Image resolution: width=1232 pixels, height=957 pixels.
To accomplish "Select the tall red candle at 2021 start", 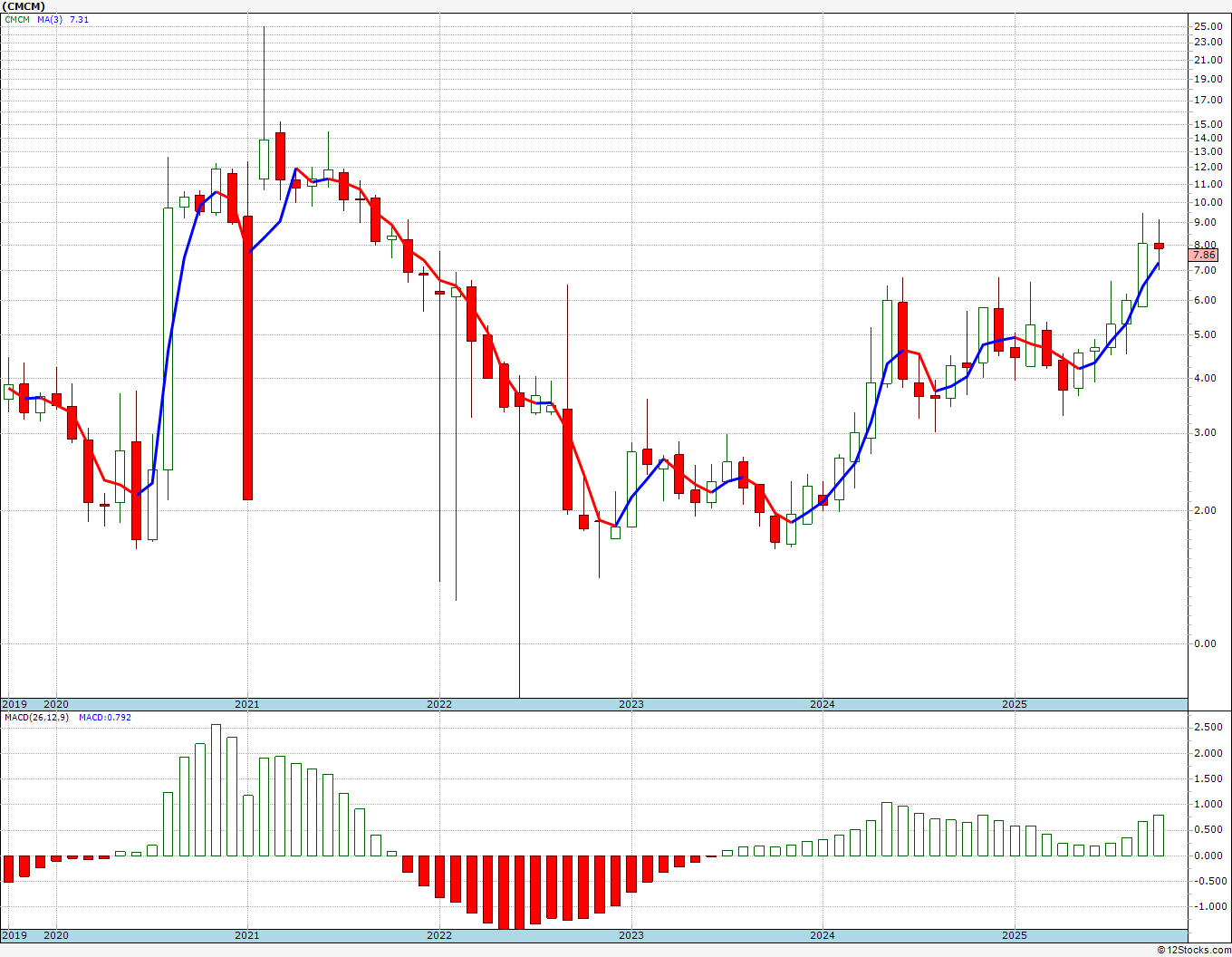I will click(247, 357).
